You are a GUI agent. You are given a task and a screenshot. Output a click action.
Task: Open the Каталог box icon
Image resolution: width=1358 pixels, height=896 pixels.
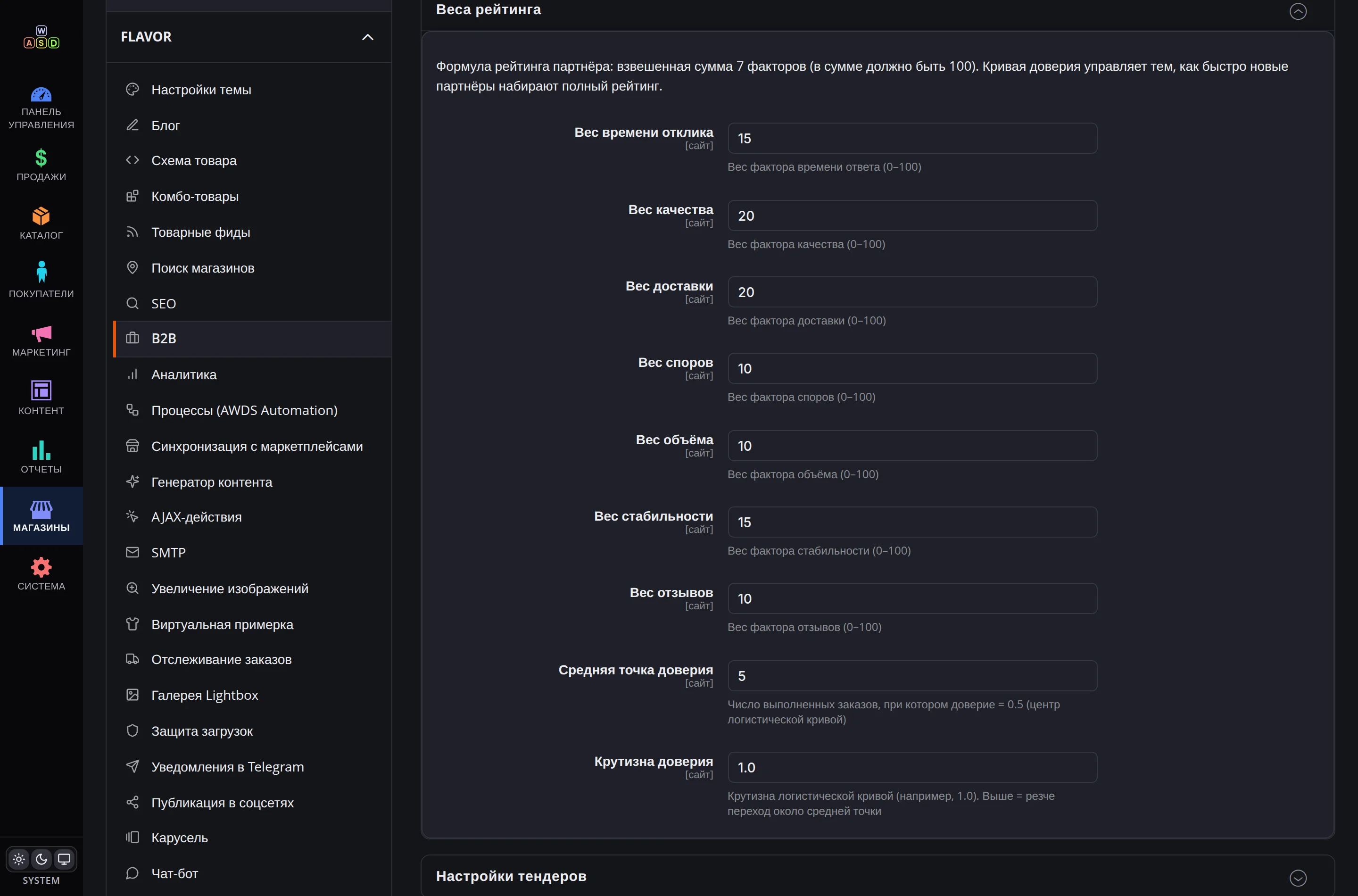tap(41, 216)
